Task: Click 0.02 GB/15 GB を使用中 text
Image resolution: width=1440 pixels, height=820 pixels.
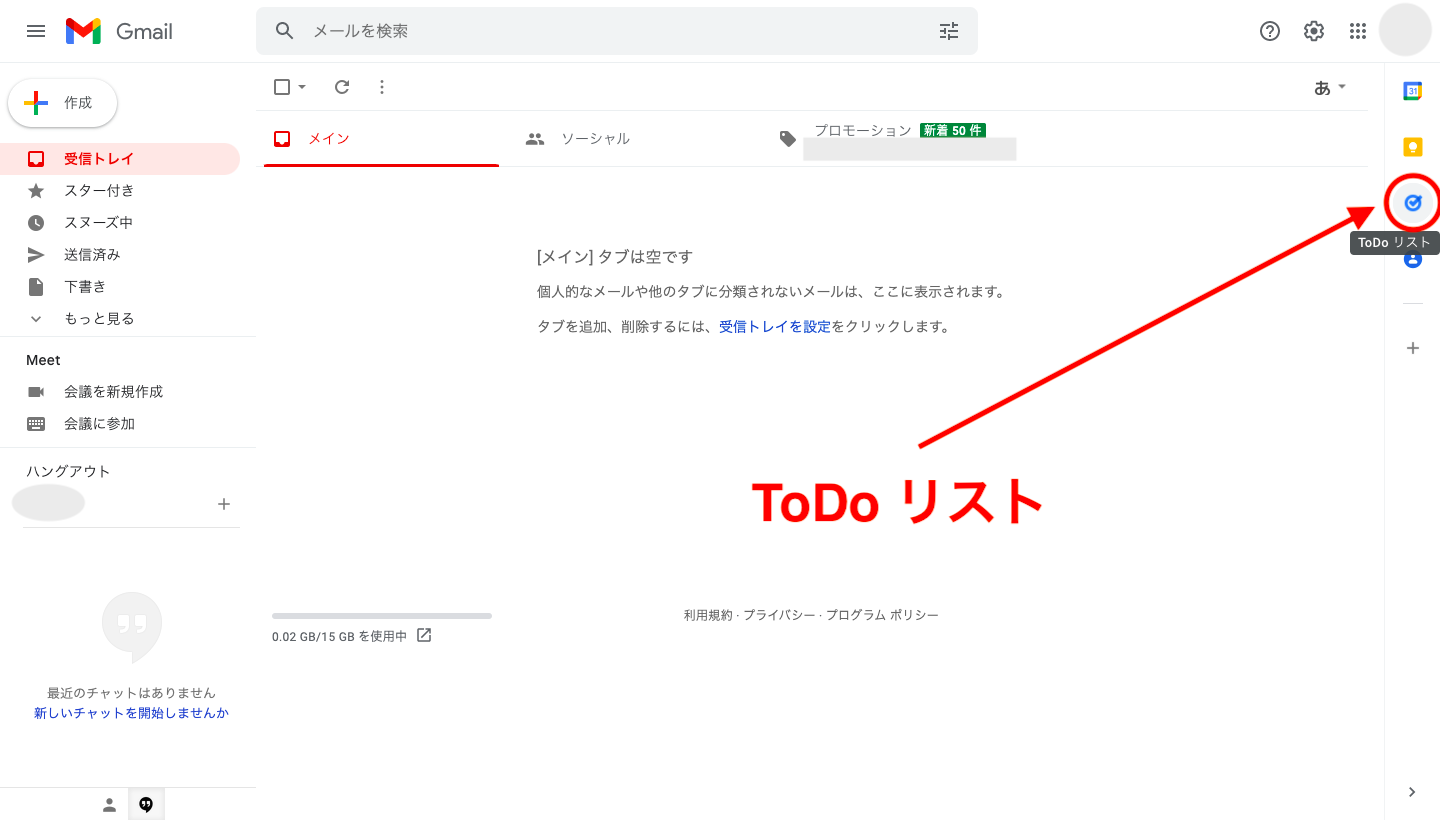Action: click(x=340, y=636)
